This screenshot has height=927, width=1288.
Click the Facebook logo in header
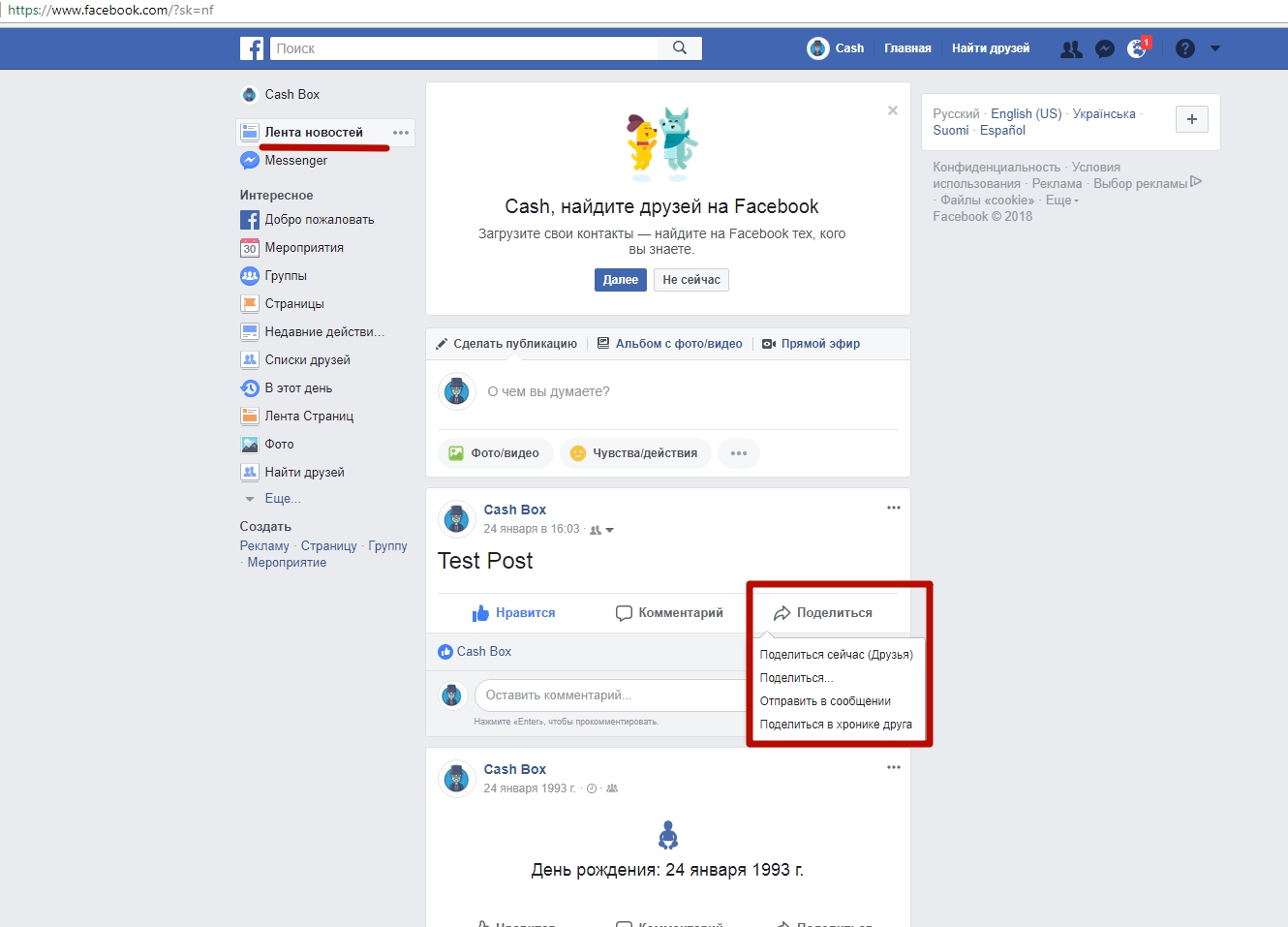(252, 48)
